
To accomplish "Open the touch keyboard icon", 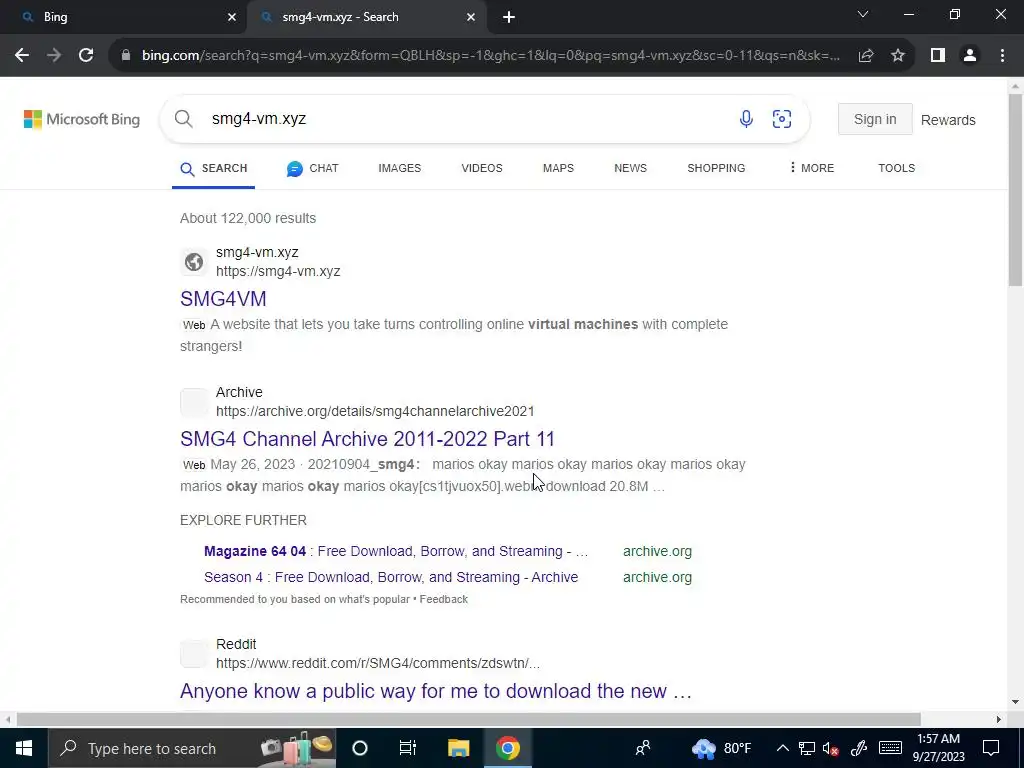I will click(890, 748).
